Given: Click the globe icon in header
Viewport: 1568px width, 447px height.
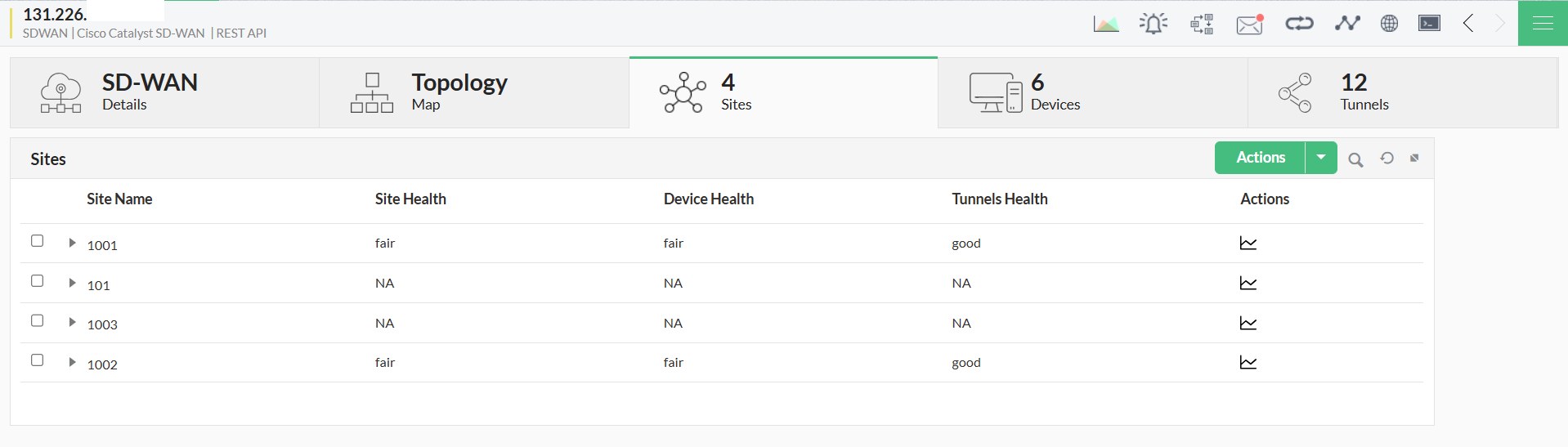Looking at the screenshot, I should pyautogui.click(x=1389, y=24).
